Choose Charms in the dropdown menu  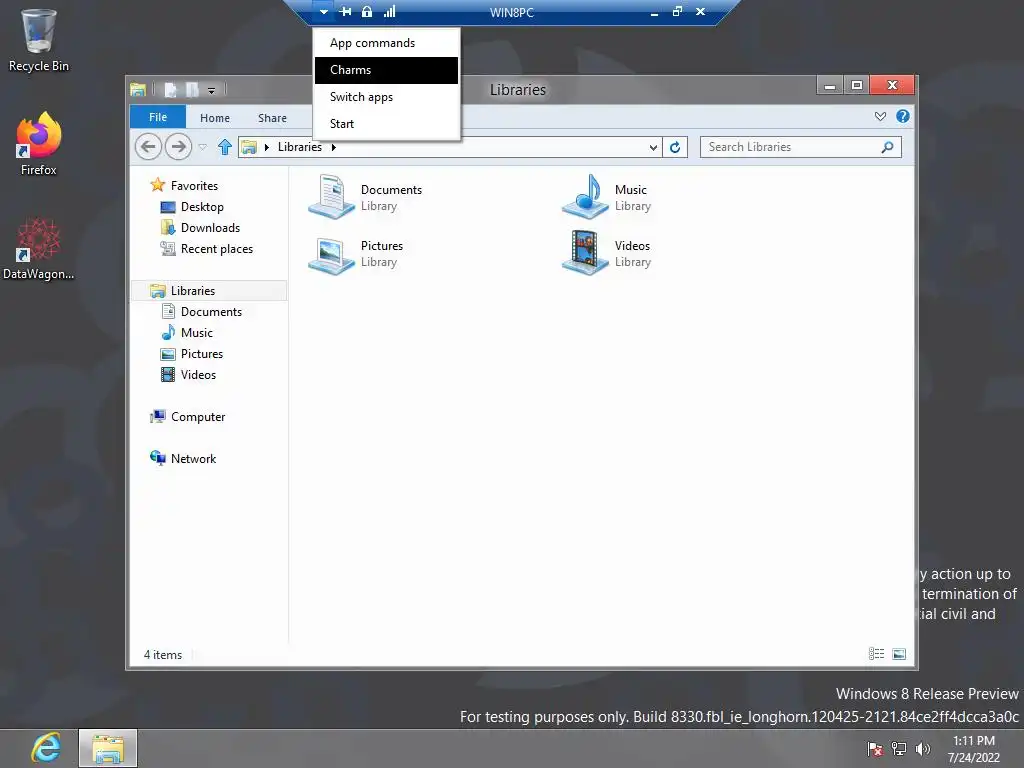tap(386, 70)
